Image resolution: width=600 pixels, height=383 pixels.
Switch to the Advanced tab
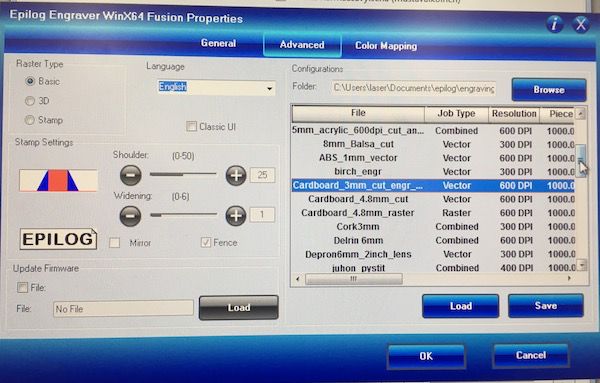coord(302,45)
